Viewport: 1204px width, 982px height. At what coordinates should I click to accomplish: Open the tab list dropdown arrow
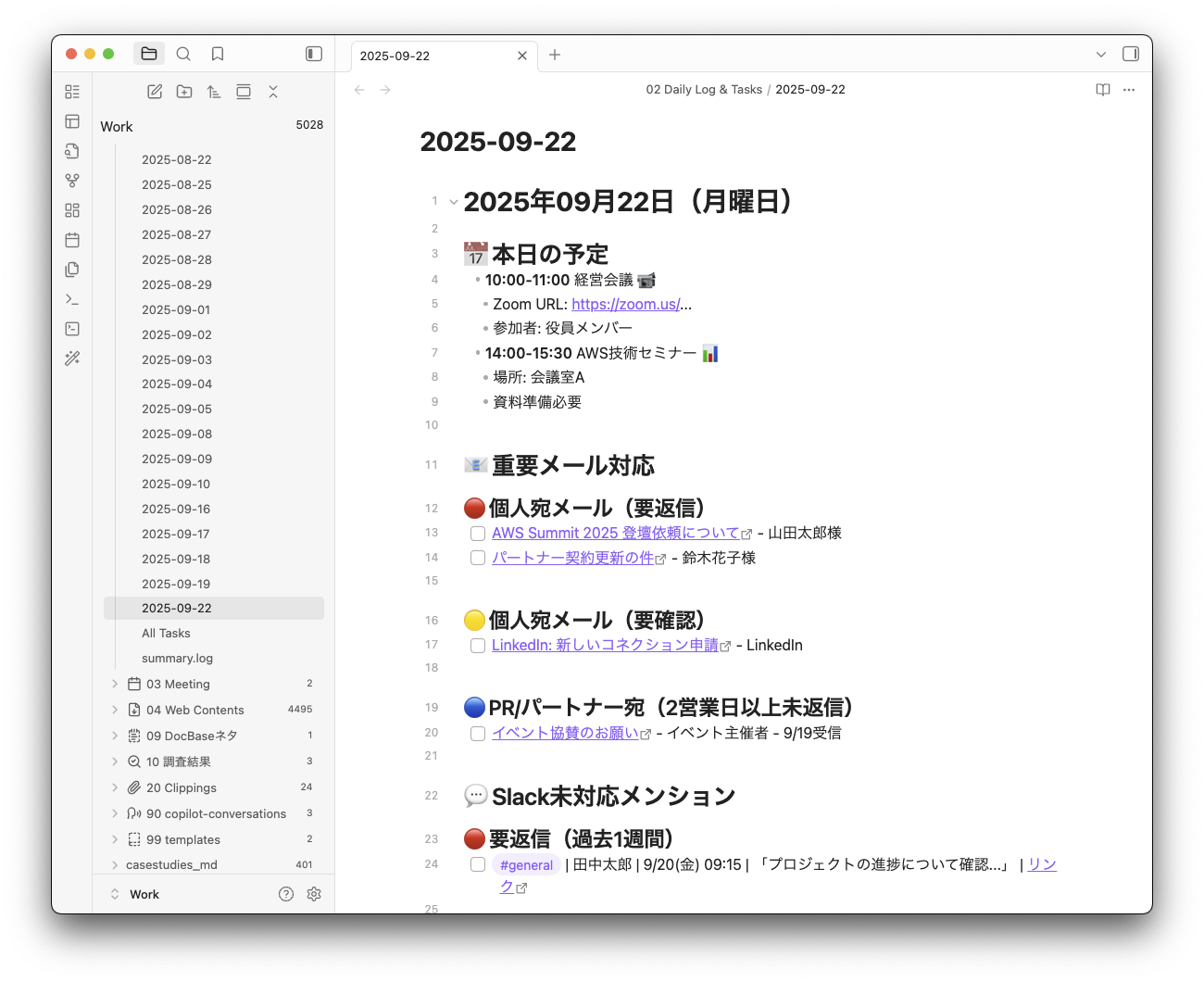coord(1101,55)
